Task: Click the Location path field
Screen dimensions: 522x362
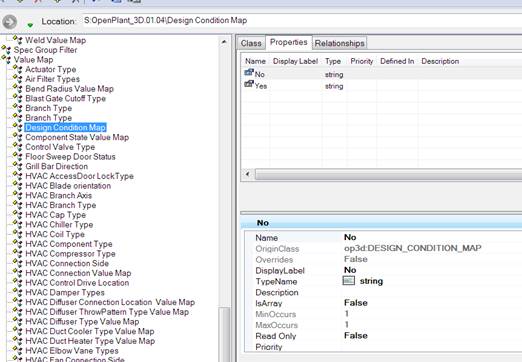Action: tap(302, 21)
